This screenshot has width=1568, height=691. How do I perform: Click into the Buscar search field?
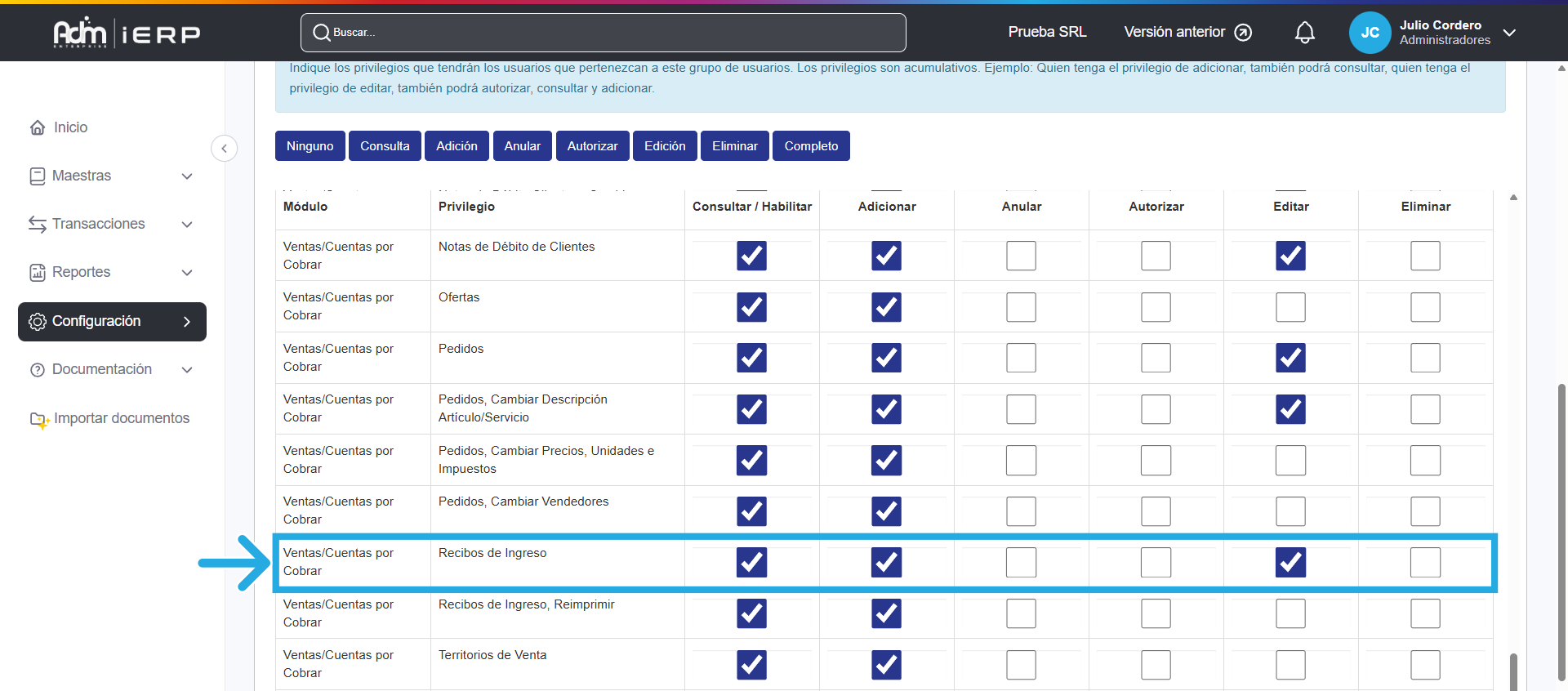(604, 33)
